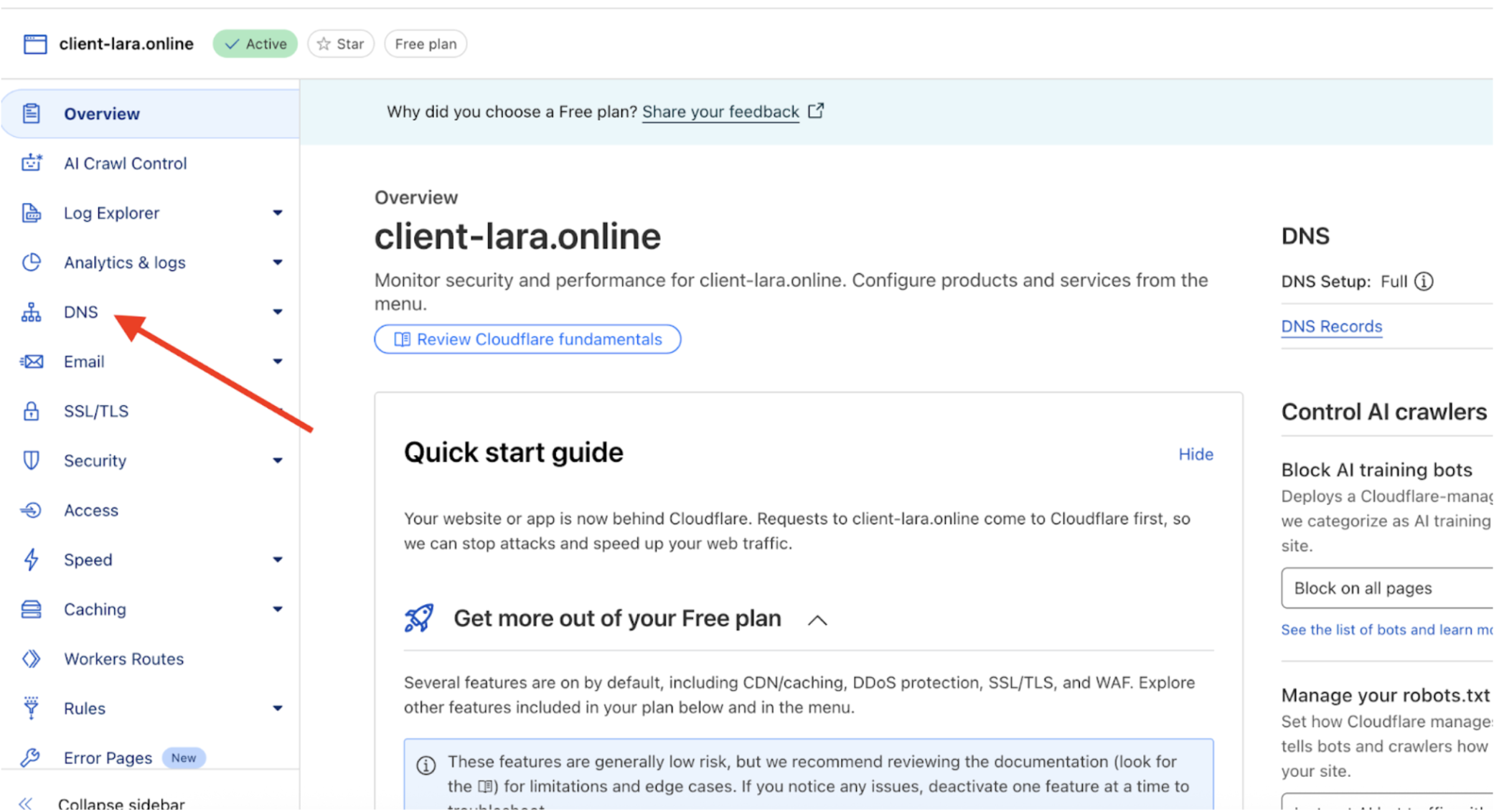Click the Log Explorer document icon
This screenshot has height=812, width=1494.
tap(31, 213)
